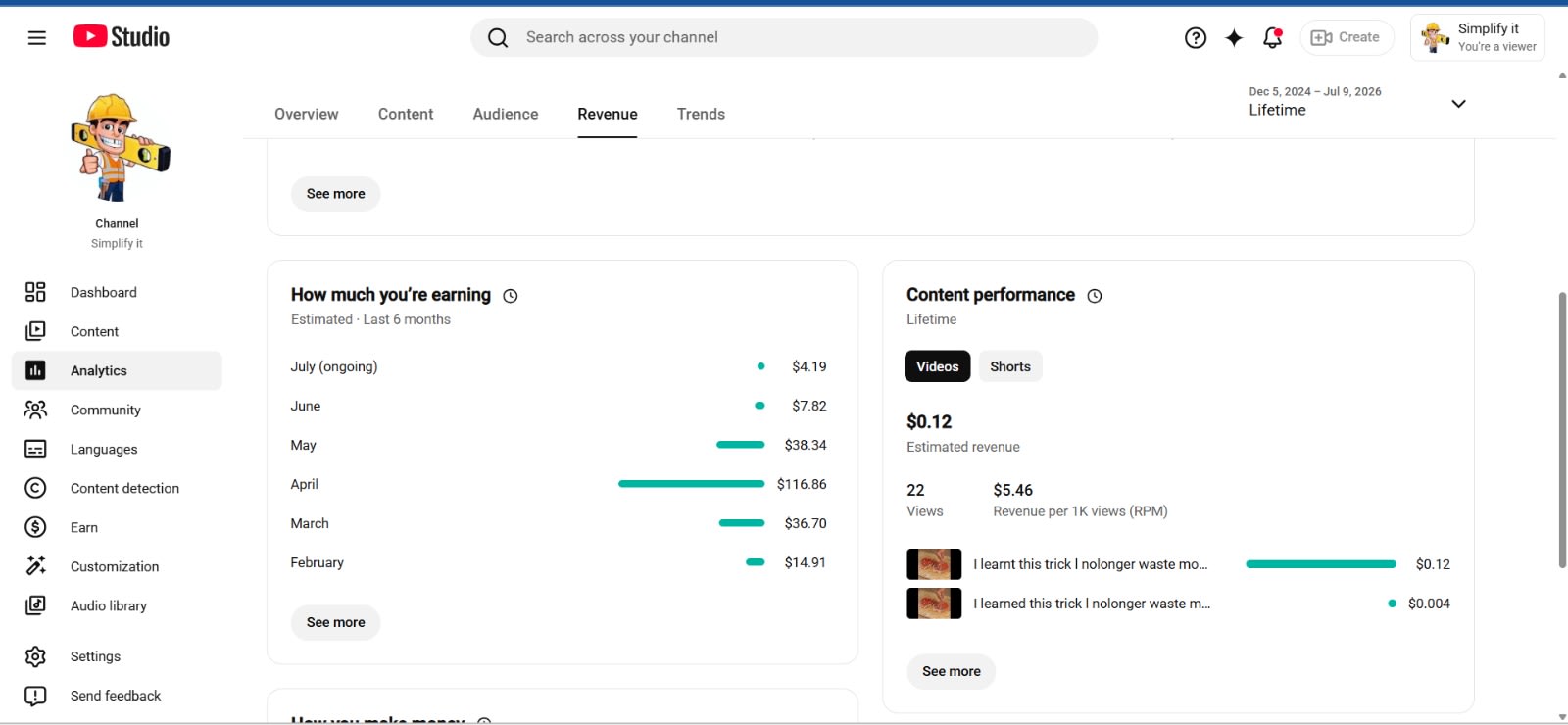The width and height of the screenshot is (1568, 725).
Task: Open Languages in the sidebar
Action: pos(117,449)
